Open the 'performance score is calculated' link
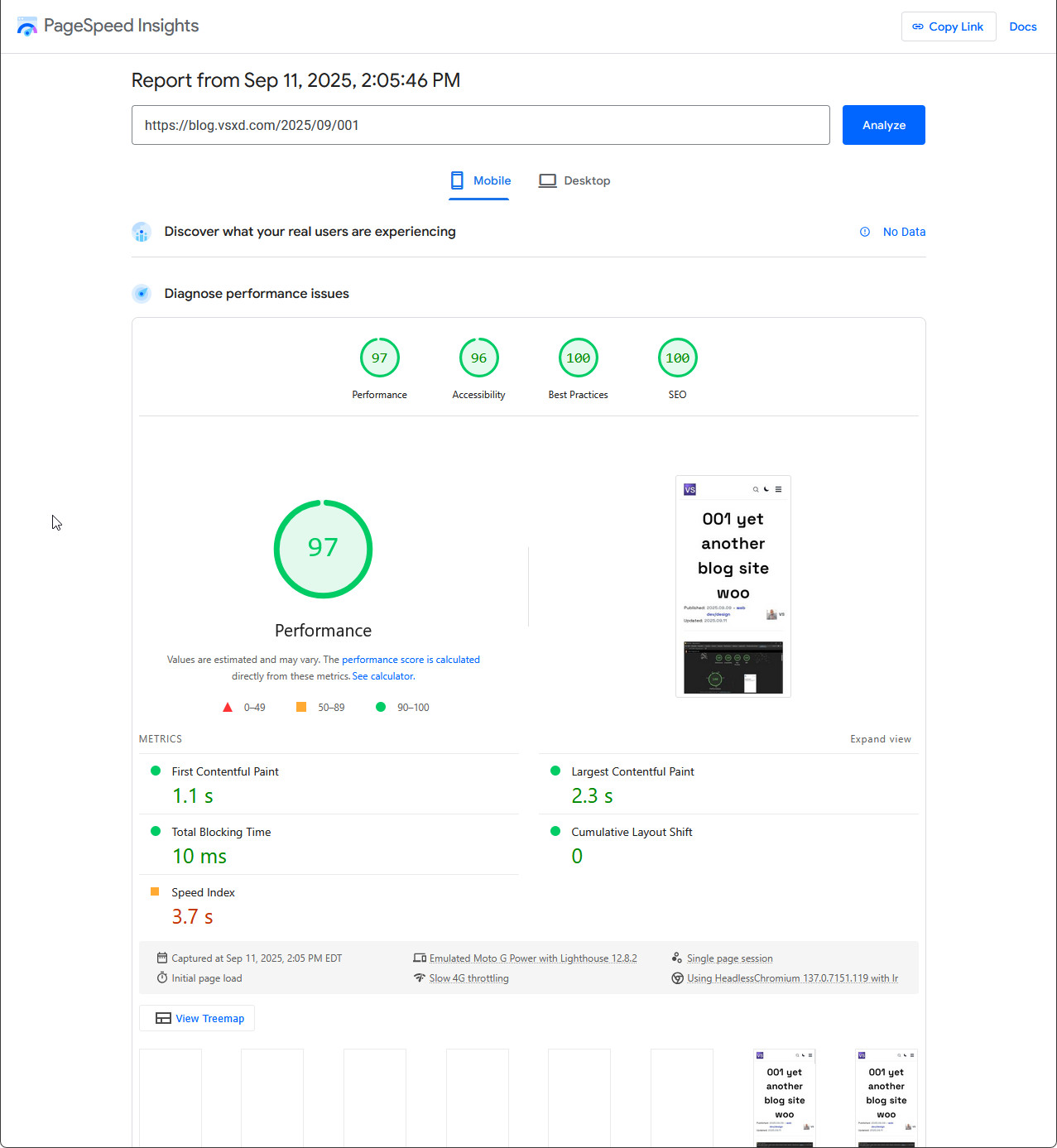Screen dimensions: 1057x1148 [x=411, y=660]
